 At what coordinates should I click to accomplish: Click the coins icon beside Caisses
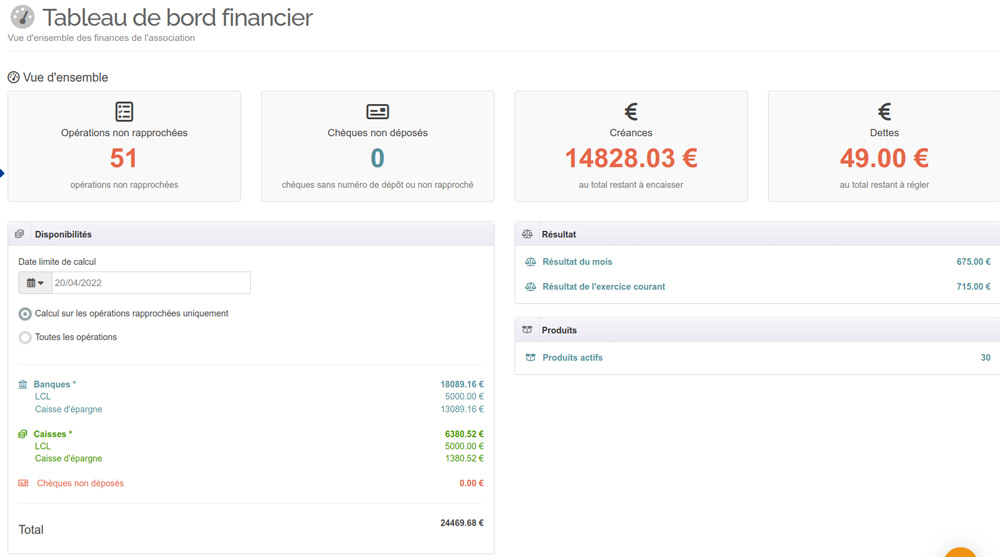(x=23, y=434)
